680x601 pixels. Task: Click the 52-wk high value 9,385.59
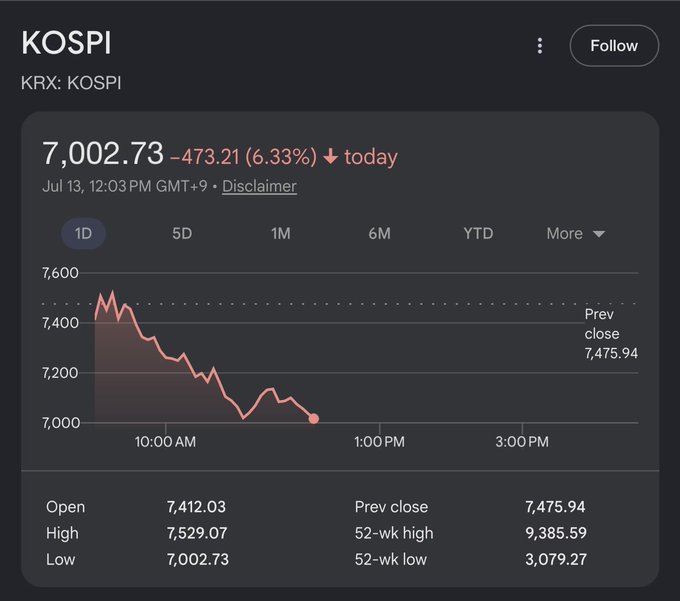pos(556,533)
